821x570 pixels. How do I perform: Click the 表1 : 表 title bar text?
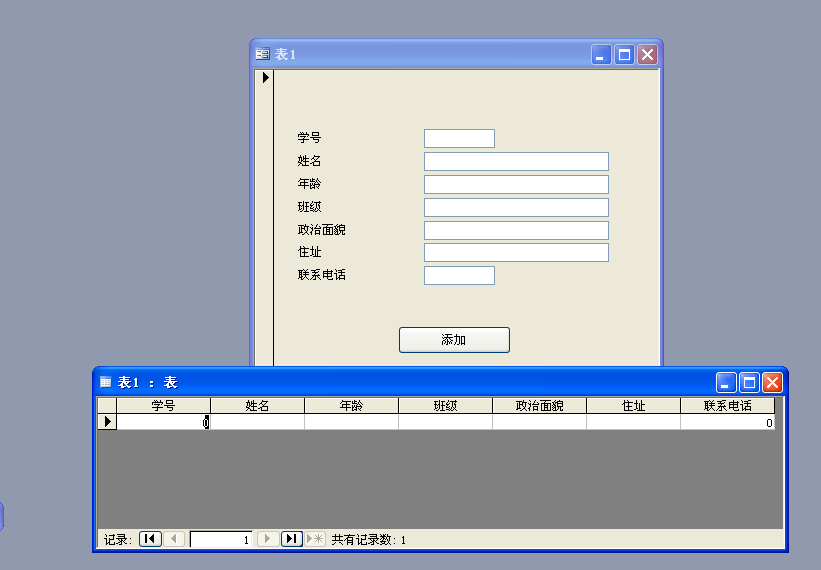coord(147,383)
